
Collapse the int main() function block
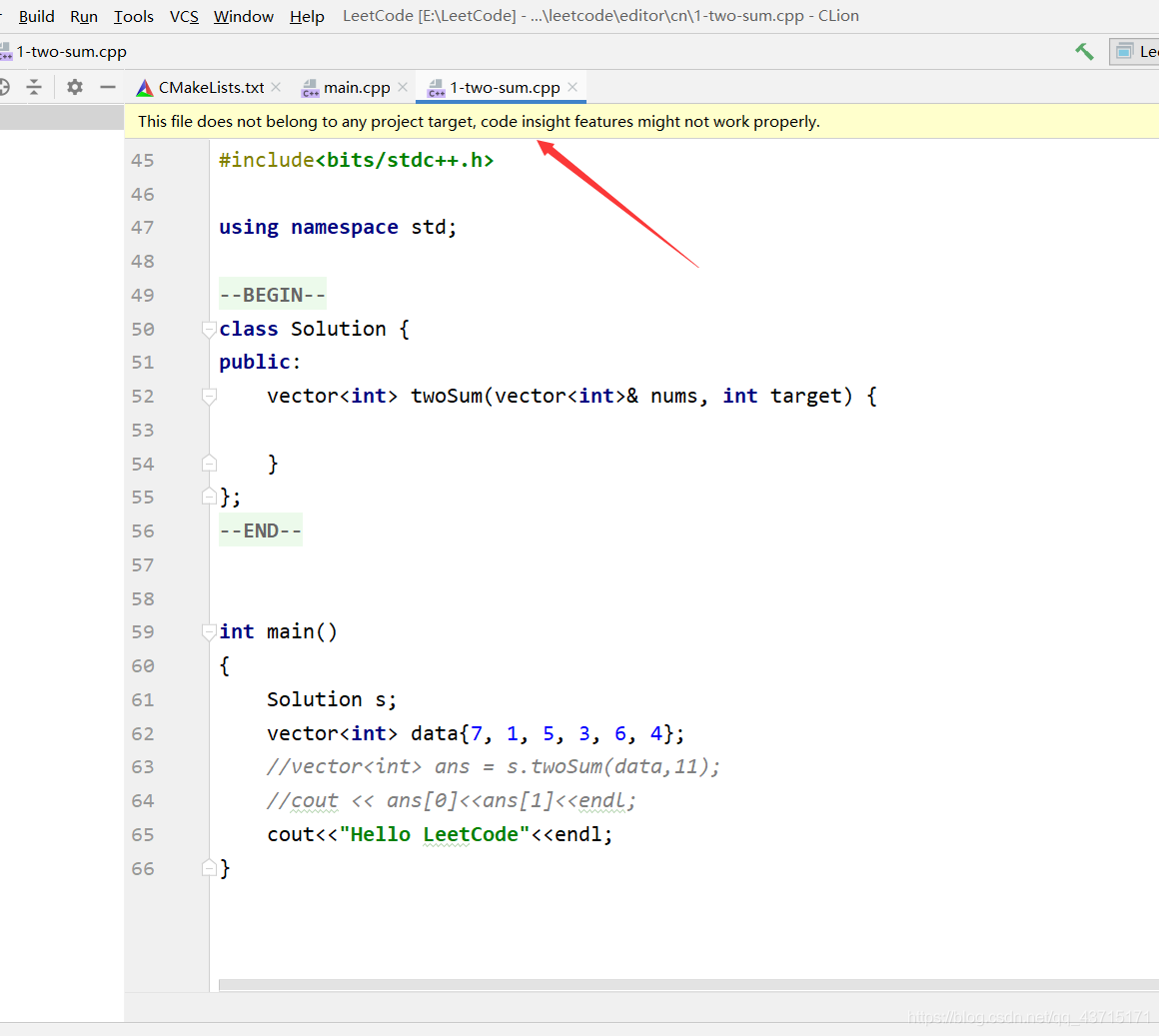[x=209, y=631]
